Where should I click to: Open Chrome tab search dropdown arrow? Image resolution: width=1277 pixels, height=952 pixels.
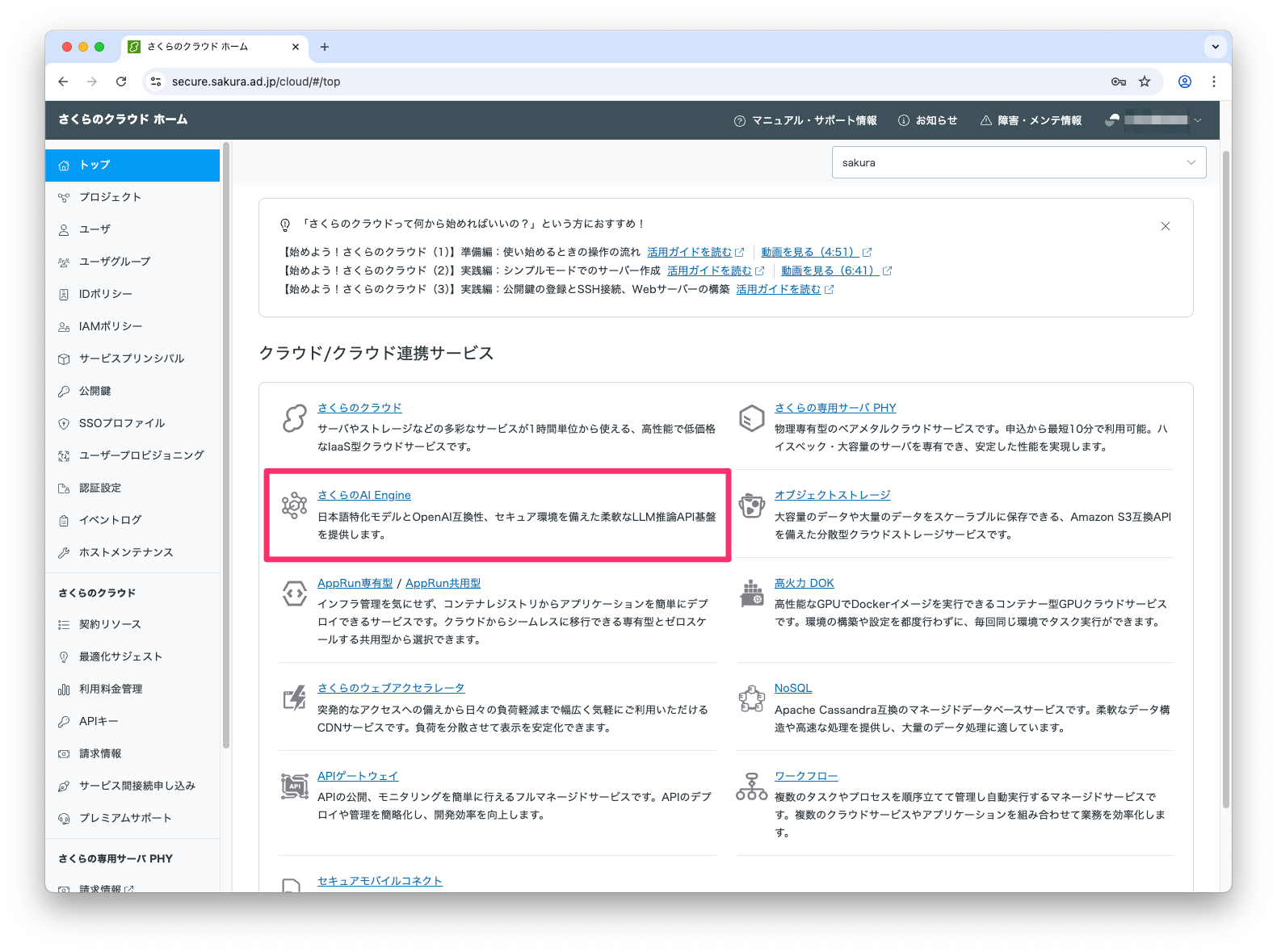[x=1215, y=47]
